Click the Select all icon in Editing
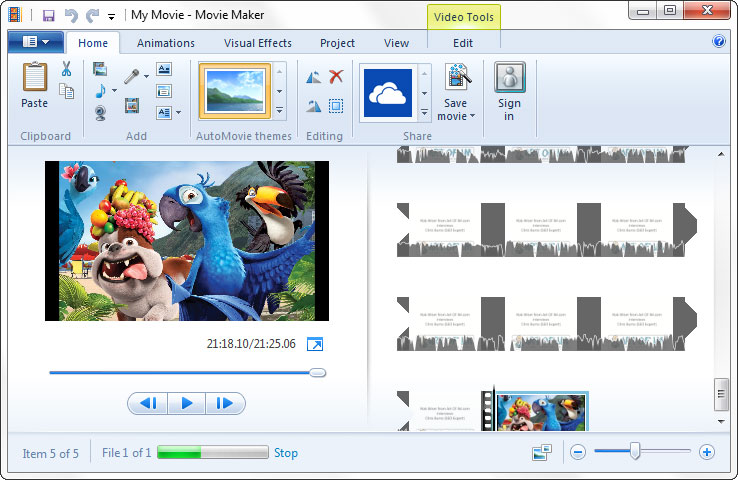Image resolution: width=738 pixels, height=480 pixels. click(x=336, y=106)
